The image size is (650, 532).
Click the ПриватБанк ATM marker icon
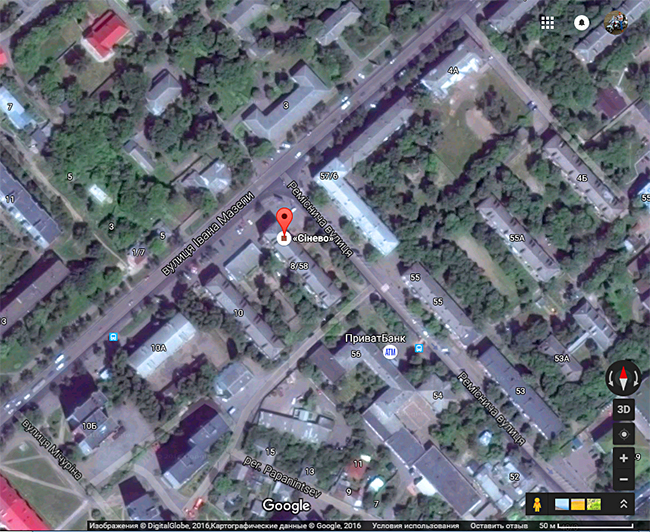coord(390,352)
